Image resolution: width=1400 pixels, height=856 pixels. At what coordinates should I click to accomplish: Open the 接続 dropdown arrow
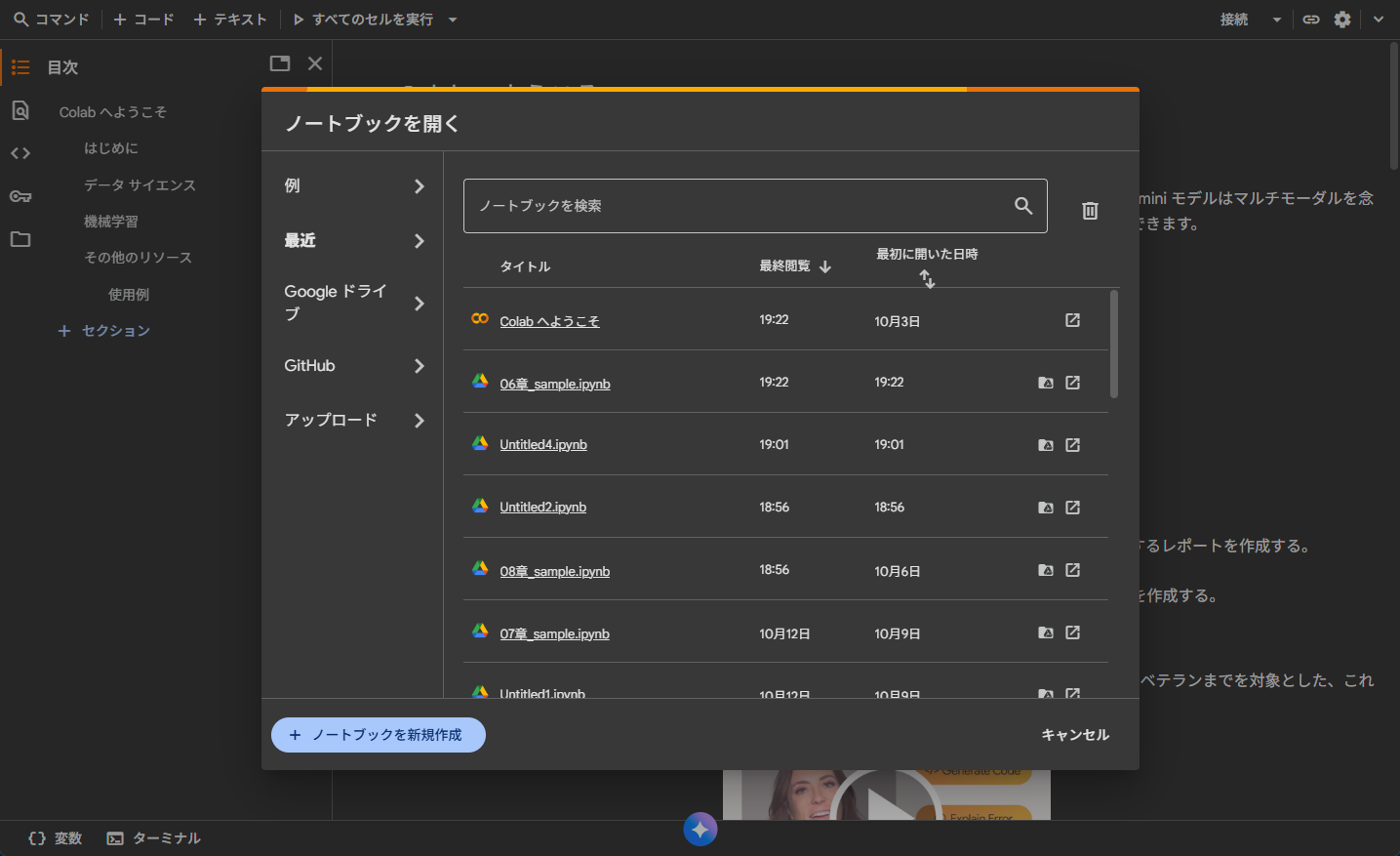[1276, 20]
